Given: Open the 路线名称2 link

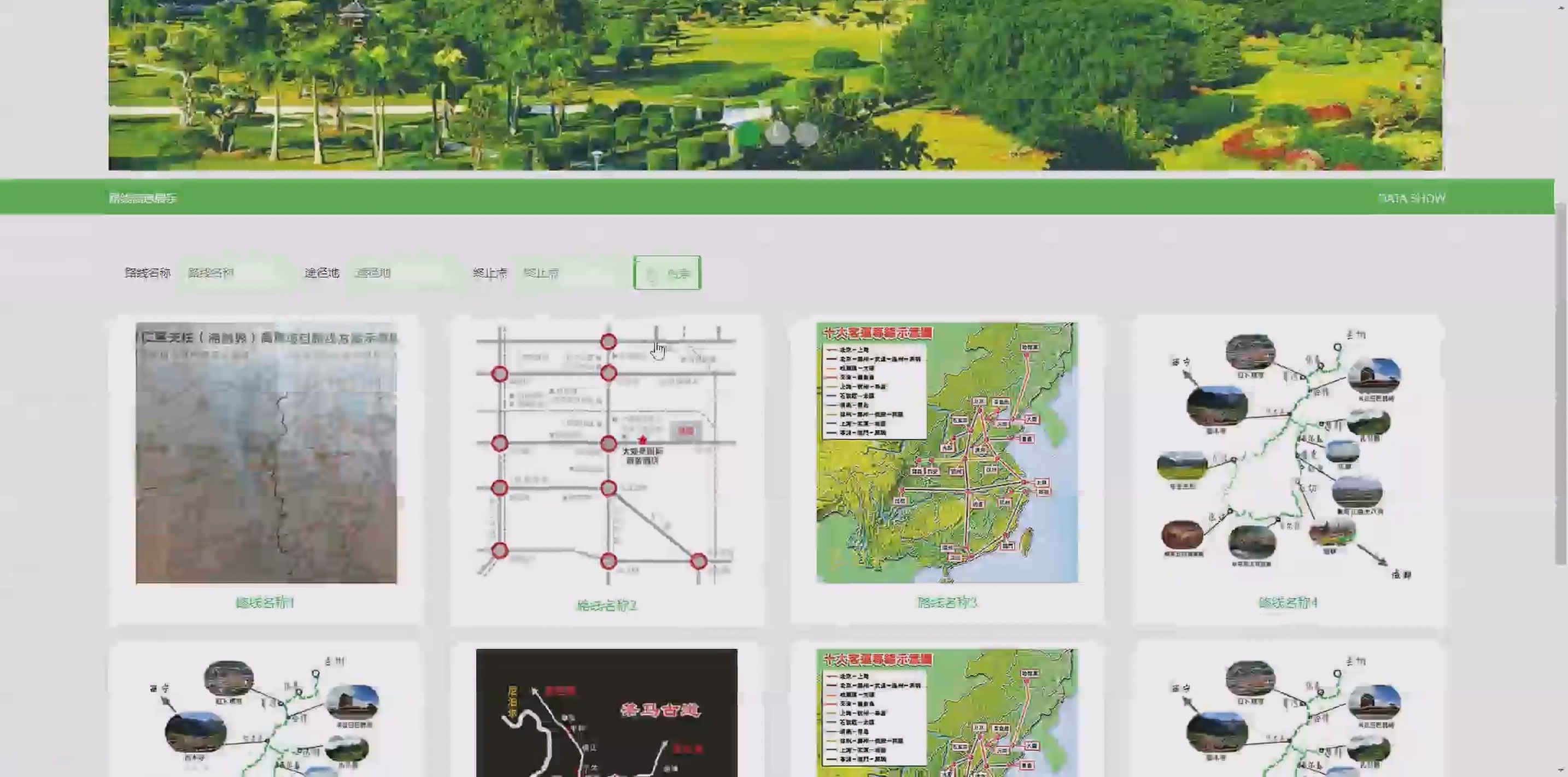Looking at the screenshot, I should click(x=606, y=605).
